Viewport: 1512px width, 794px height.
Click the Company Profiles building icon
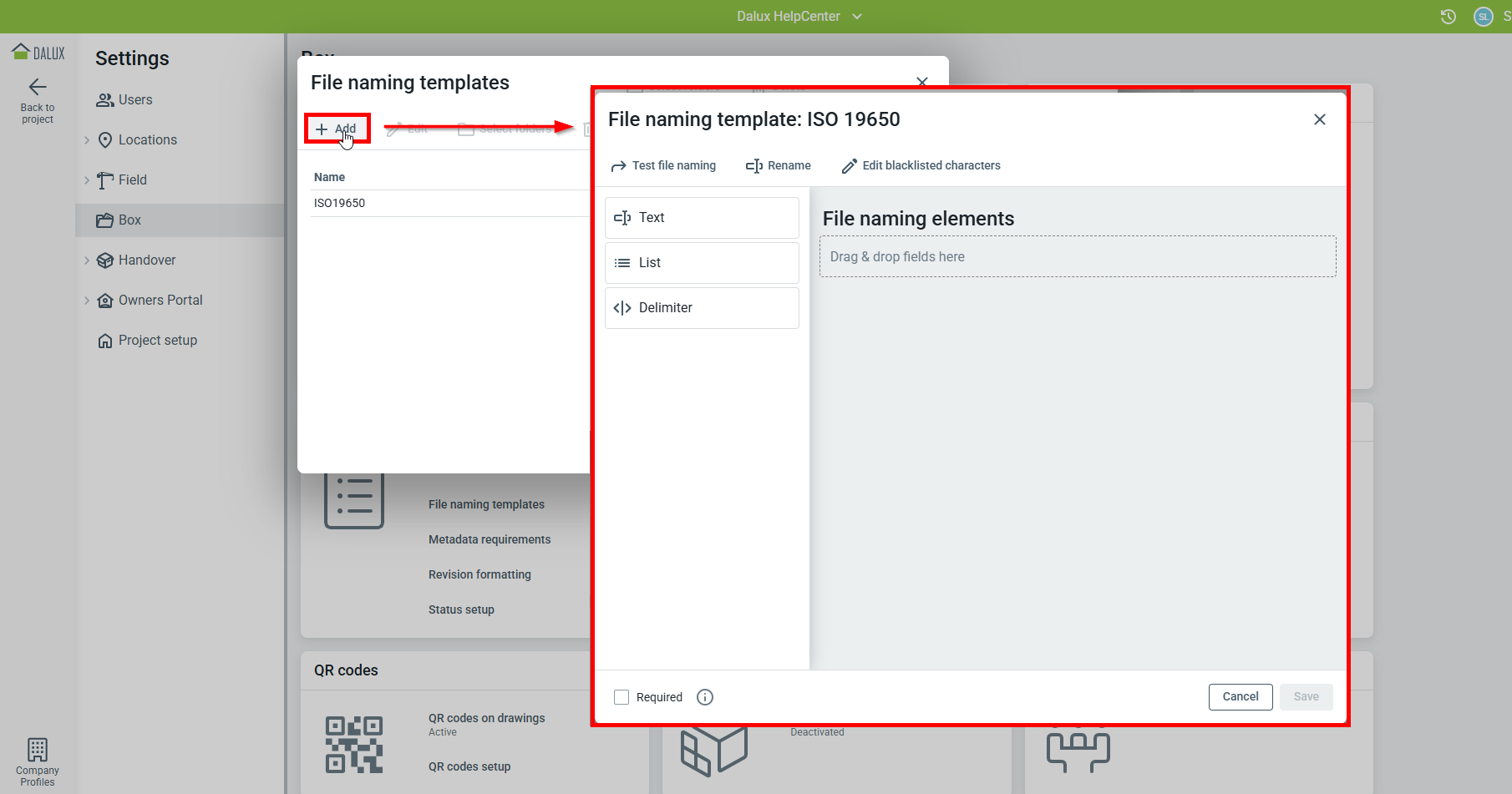[38, 749]
